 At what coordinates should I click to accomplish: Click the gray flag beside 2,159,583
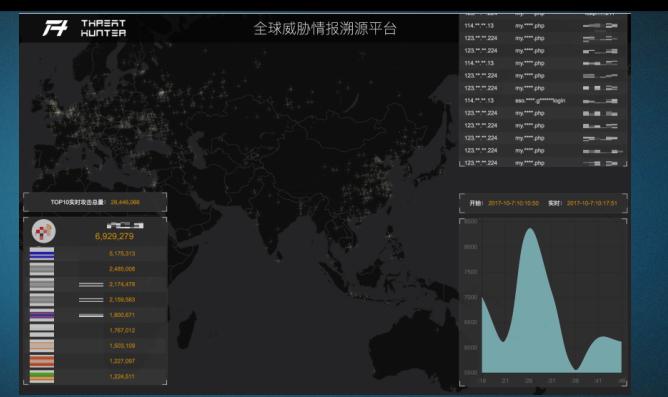[42, 300]
